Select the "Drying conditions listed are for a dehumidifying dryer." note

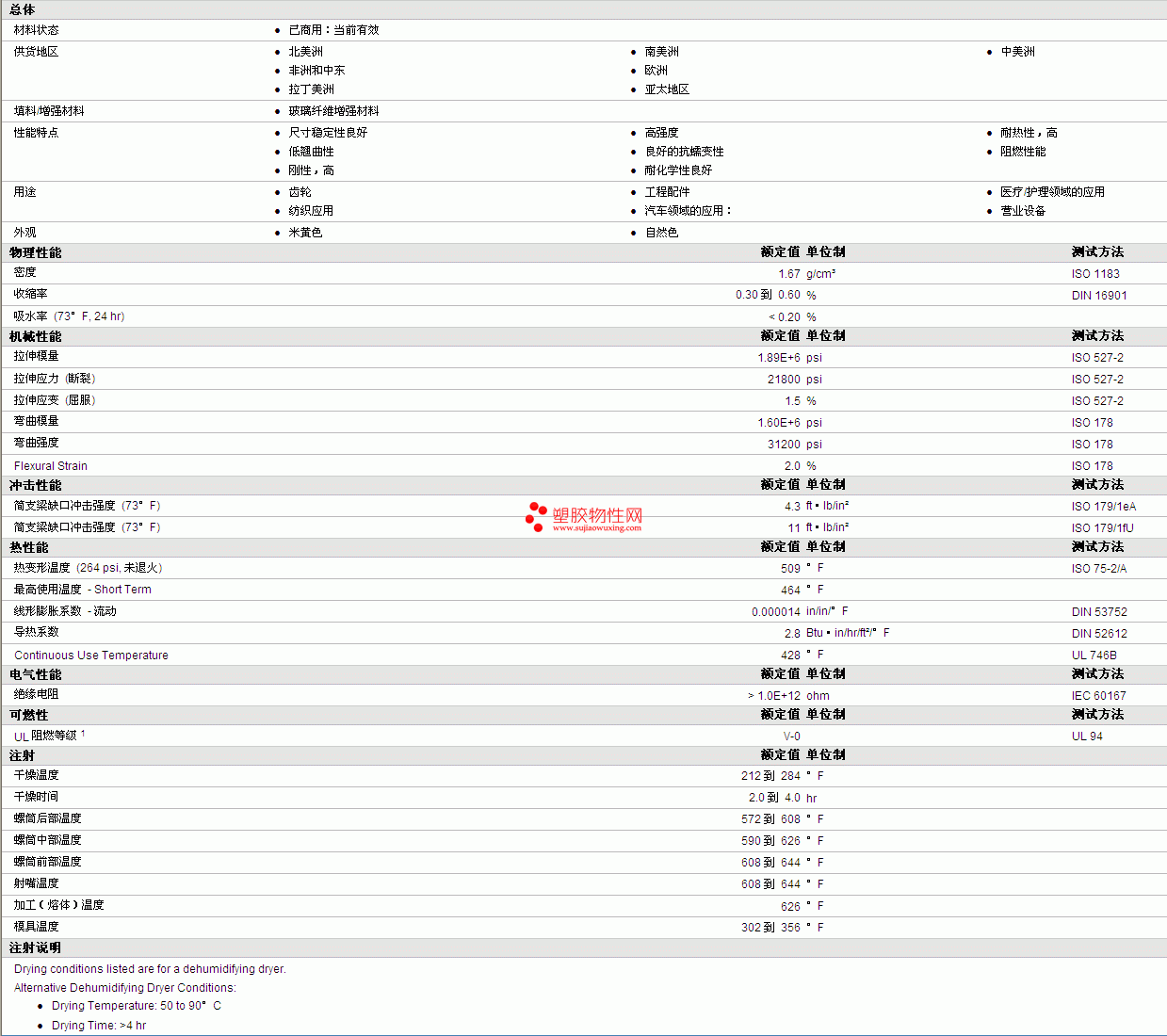click(150, 969)
